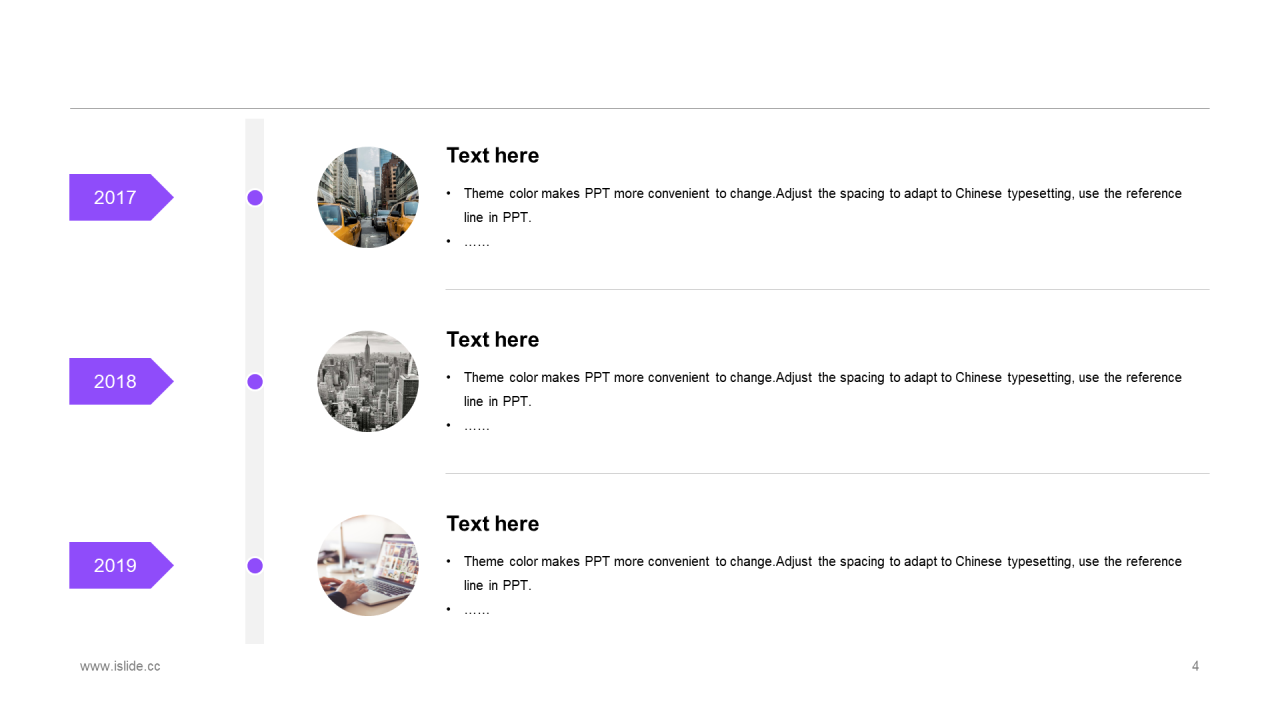1280x720 pixels.
Task: Click the slide number 4
Action: 1195,666
